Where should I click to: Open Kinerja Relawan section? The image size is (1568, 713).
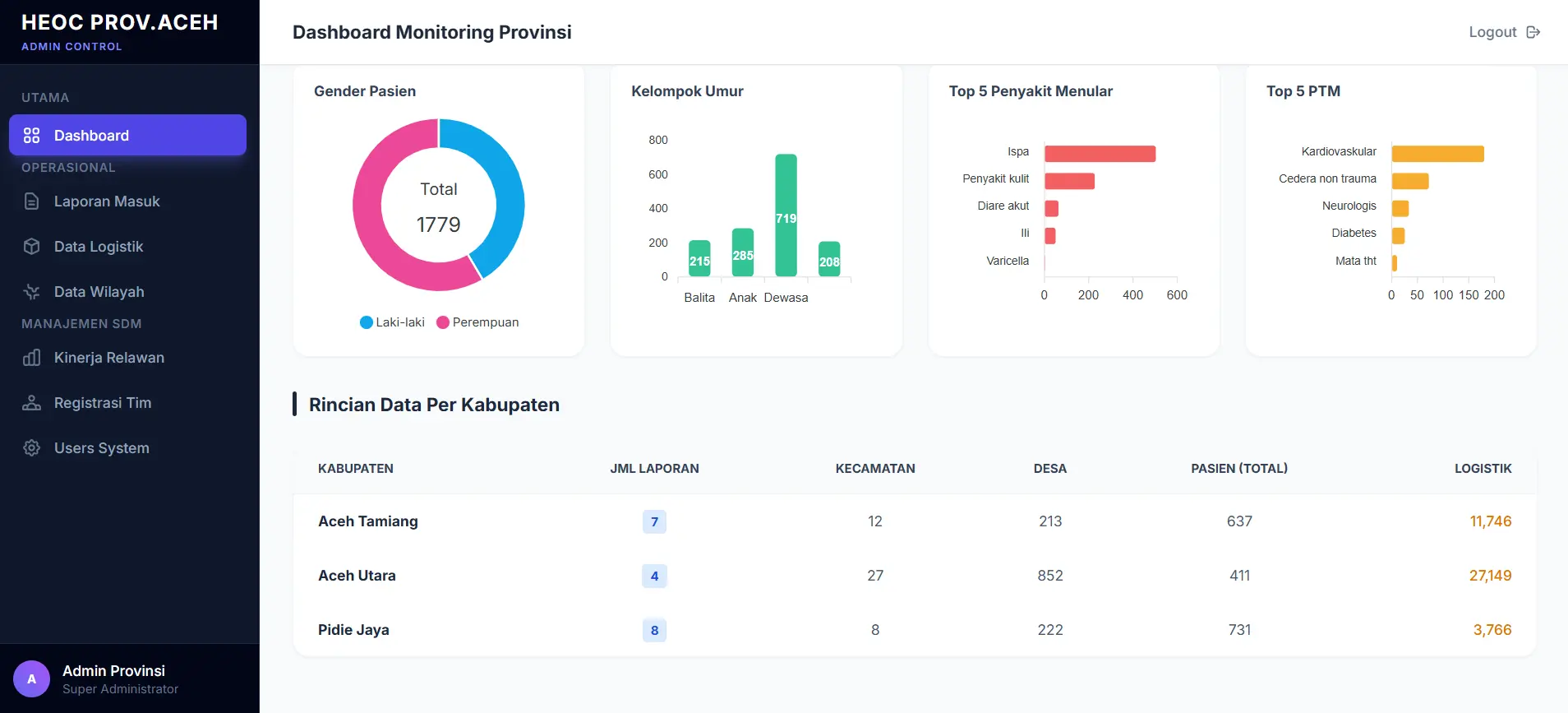[x=127, y=358]
